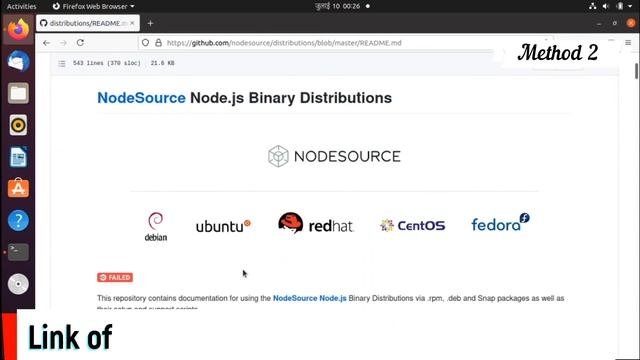Open the disc drive icon in dock
Screen dimensions: 640x360
[x=18, y=284]
